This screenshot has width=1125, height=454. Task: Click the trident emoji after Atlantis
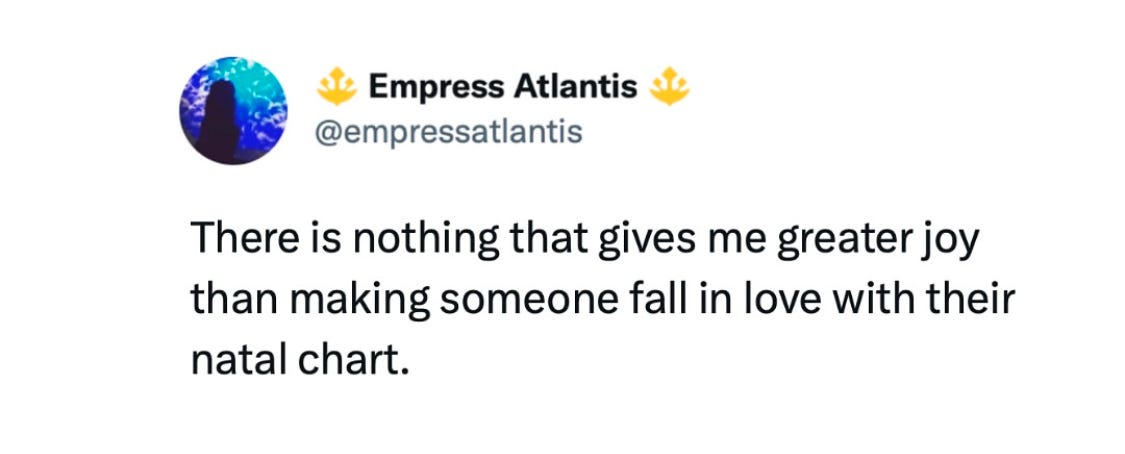click(x=669, y=88)
